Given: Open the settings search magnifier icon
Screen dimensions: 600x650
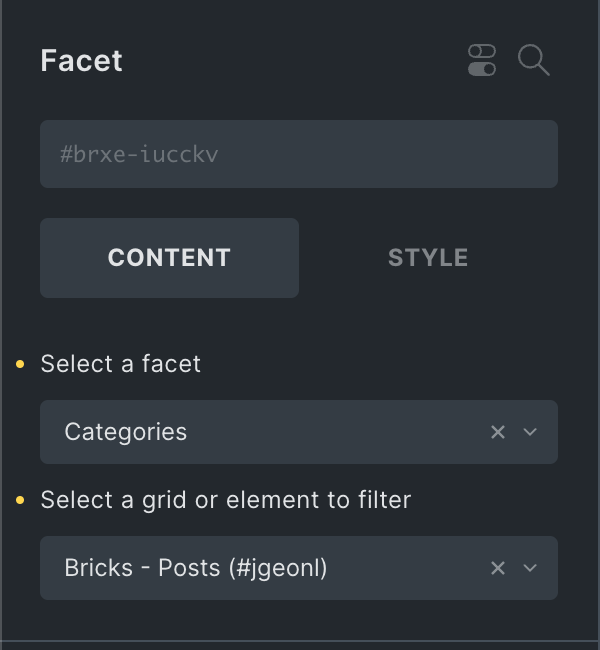Looking at the screenshot, I should [534, 60].
